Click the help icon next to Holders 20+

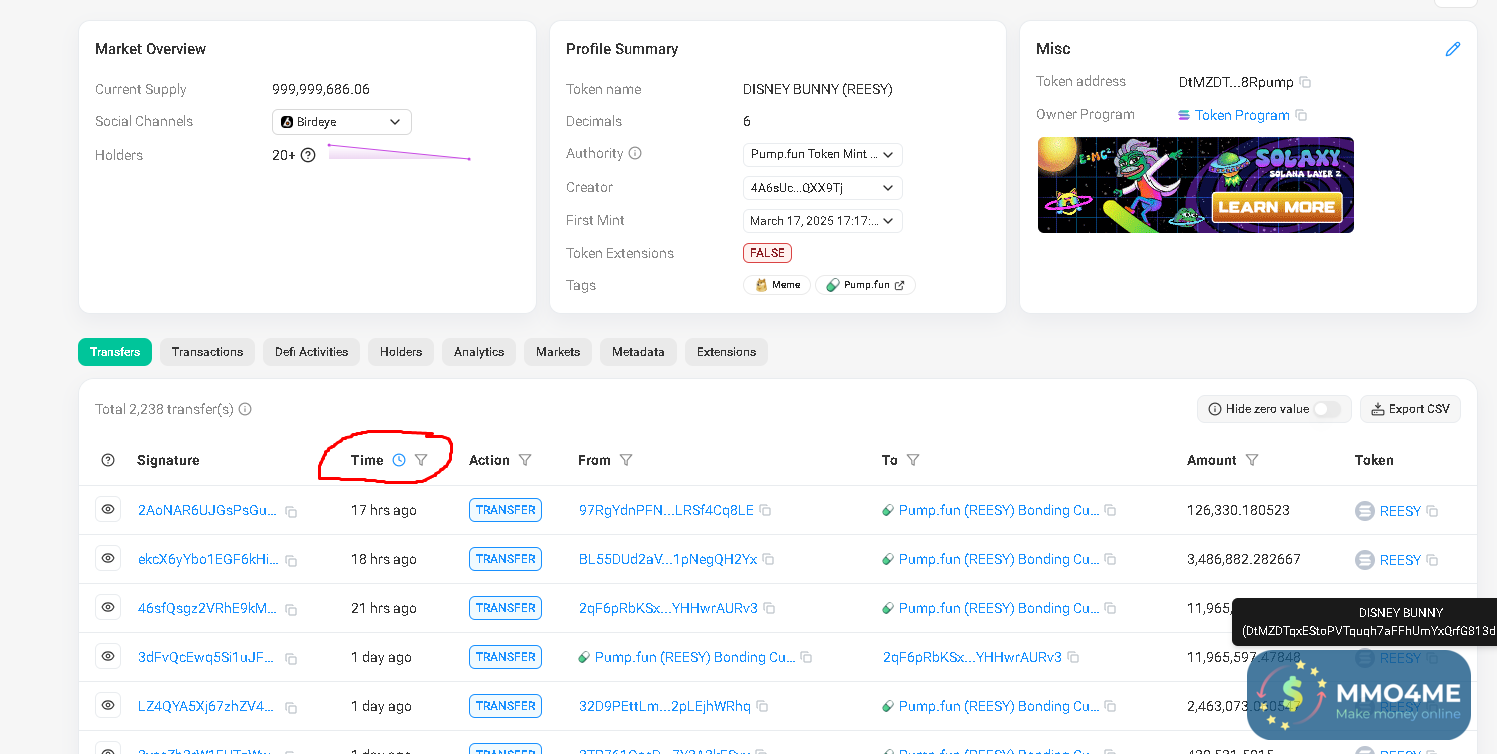coord(308,155)
